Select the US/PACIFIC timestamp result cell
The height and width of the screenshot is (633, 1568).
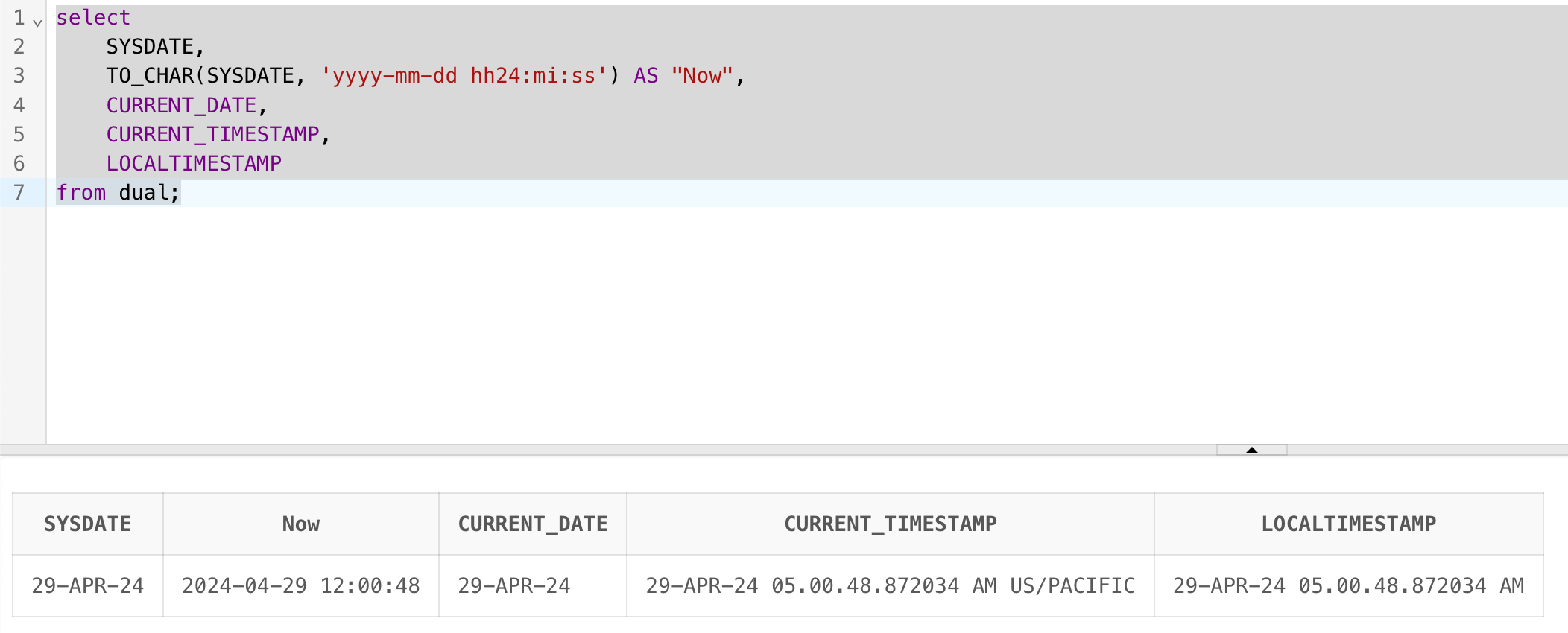[891, 586]
